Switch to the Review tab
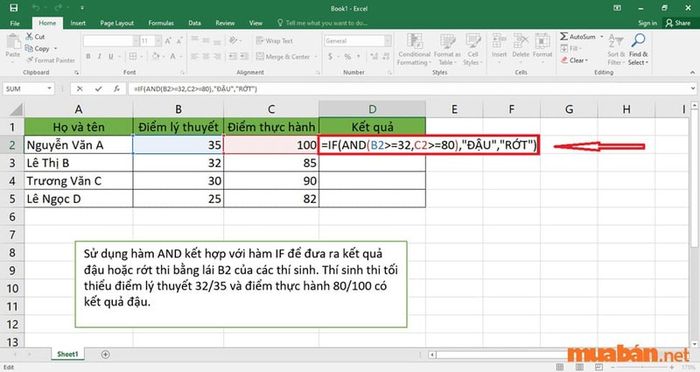This screenshot has height=372, width=700. click(x=225, y=23)
